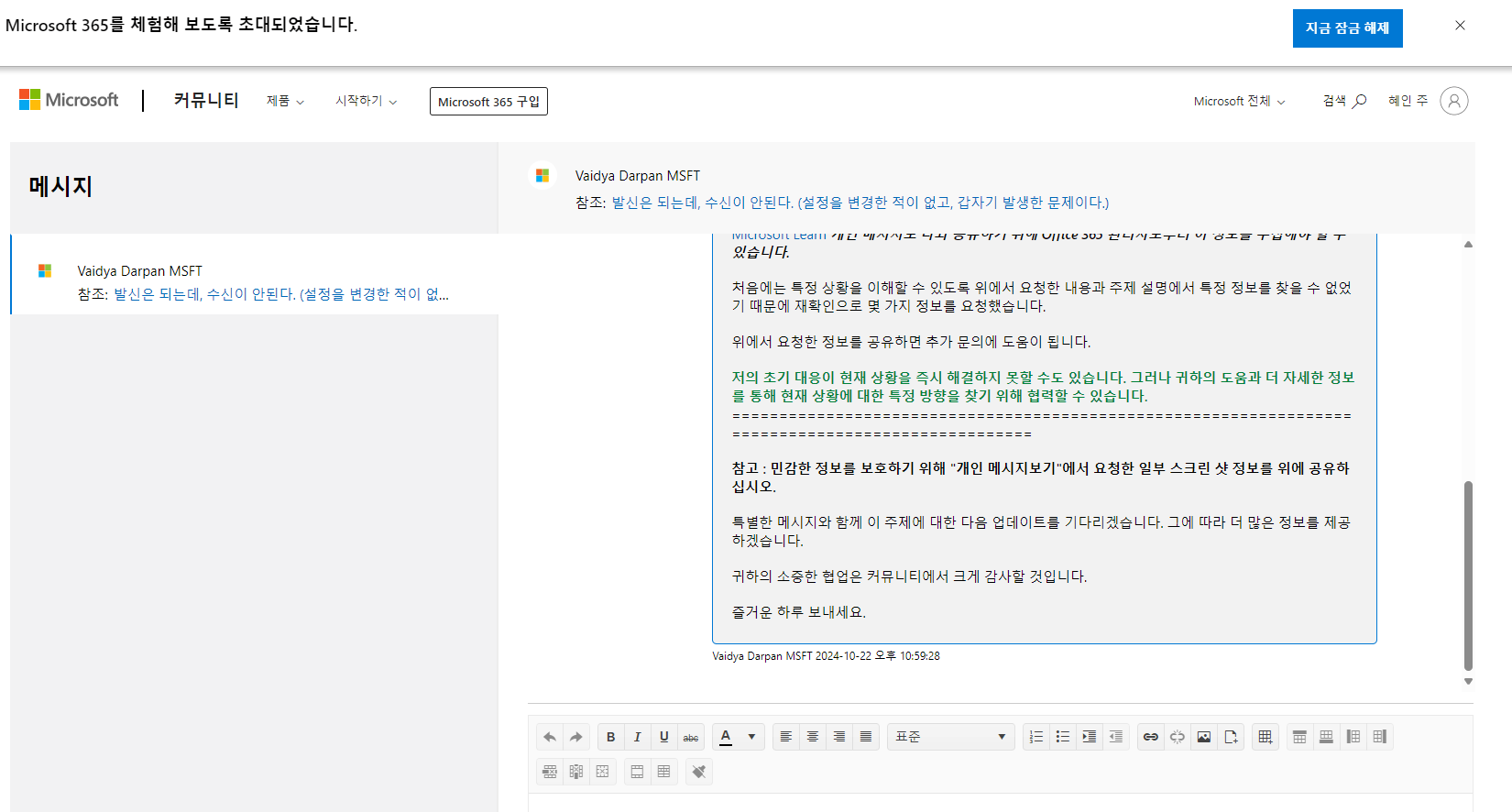Toggle table header row icon
The width and height of the screenshot is (1512, 812).
tap(637, 772)
